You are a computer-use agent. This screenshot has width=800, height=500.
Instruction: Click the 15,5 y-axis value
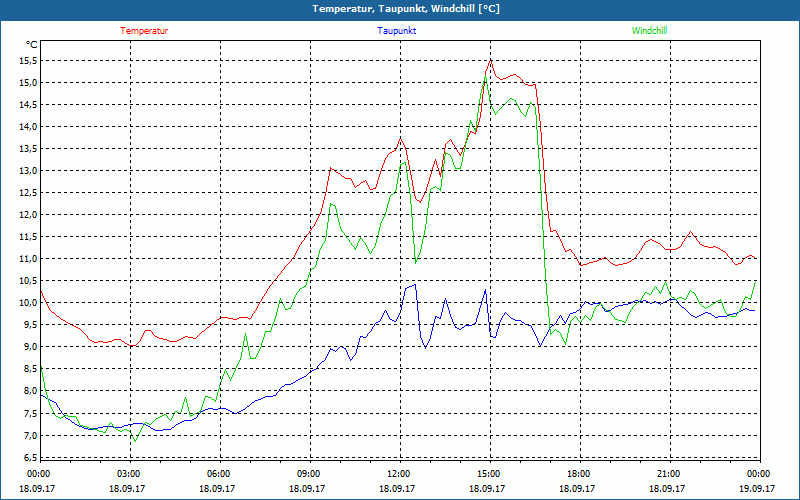click(30, 61)
